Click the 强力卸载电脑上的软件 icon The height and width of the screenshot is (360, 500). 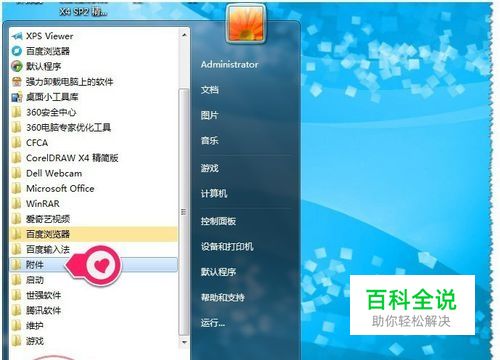click(x=17, y=82)
